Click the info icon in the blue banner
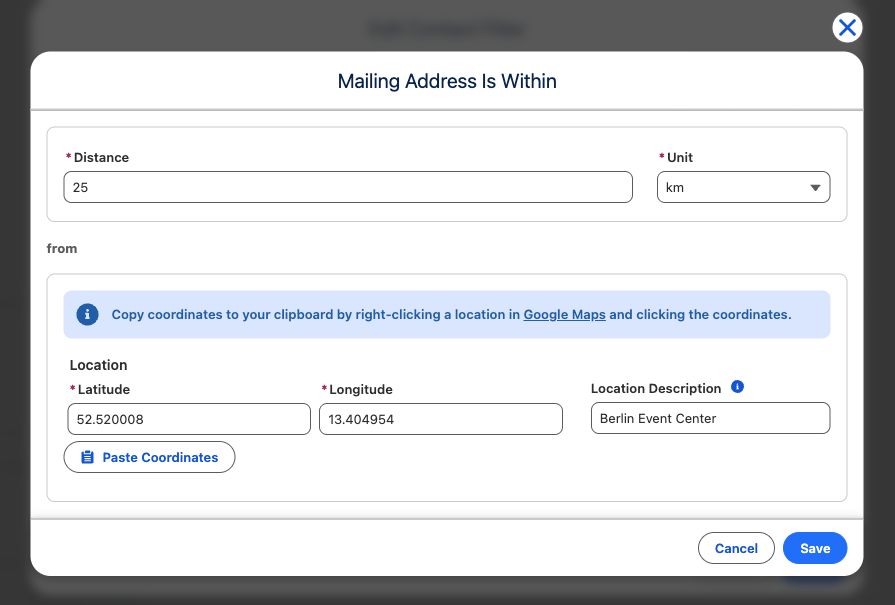Screen dimensions: 895x605 coord(87,314)
